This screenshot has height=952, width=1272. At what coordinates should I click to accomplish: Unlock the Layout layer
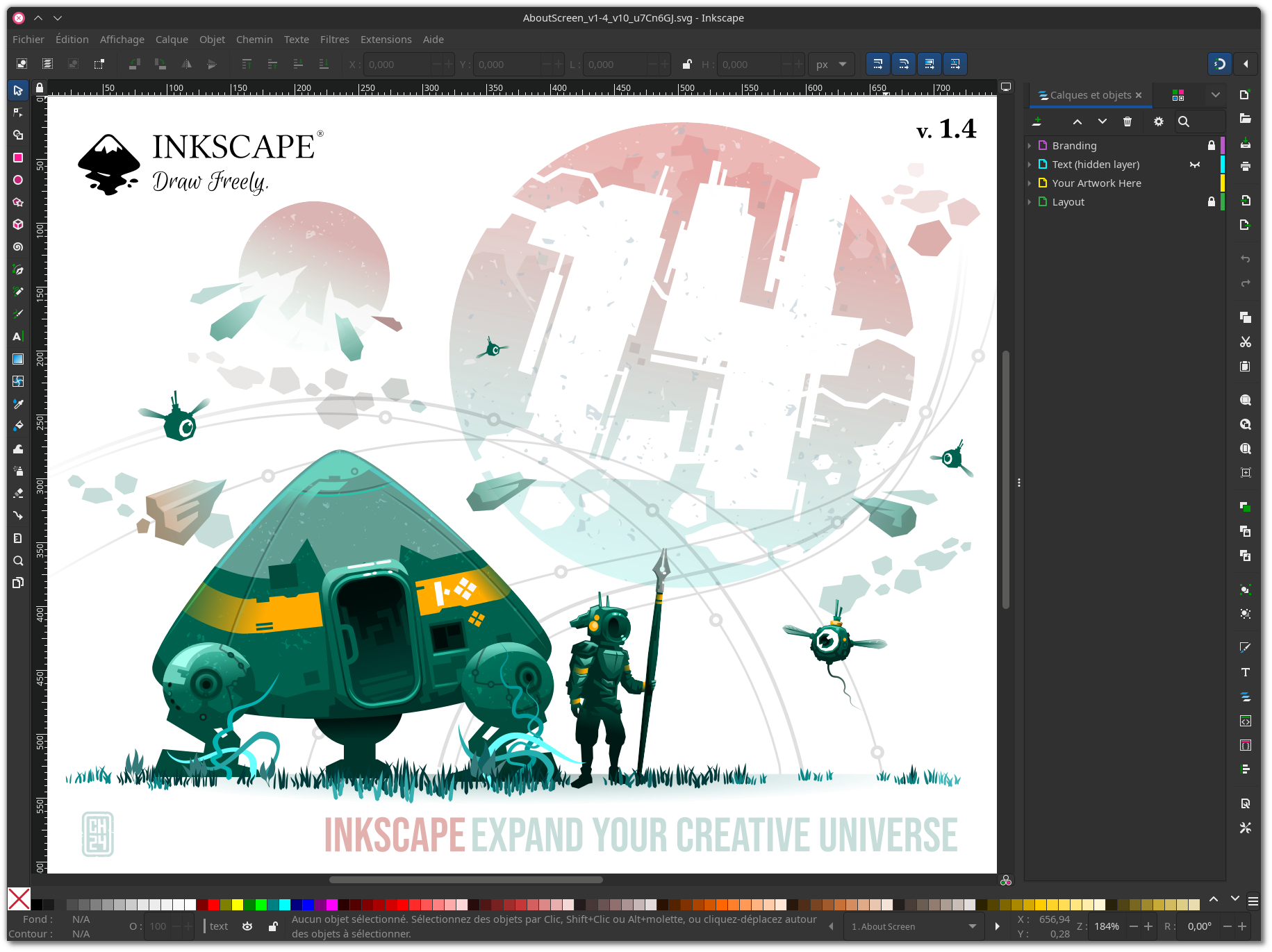click(x=1212, y=202)
